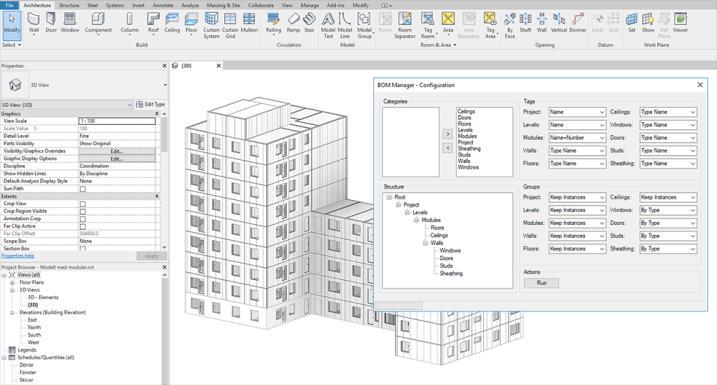717x385 pixels.
Task: Select the Ramp tool
Action: pos(293,23)
